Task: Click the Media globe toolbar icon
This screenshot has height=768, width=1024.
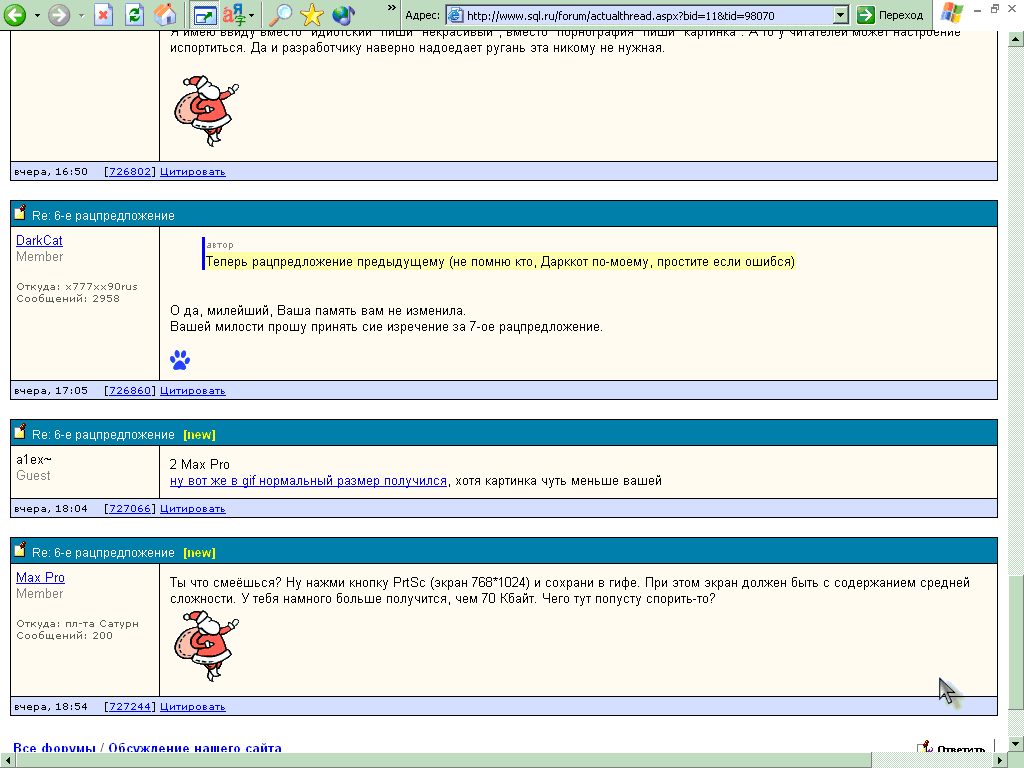Action: click(x=343, y=15)
